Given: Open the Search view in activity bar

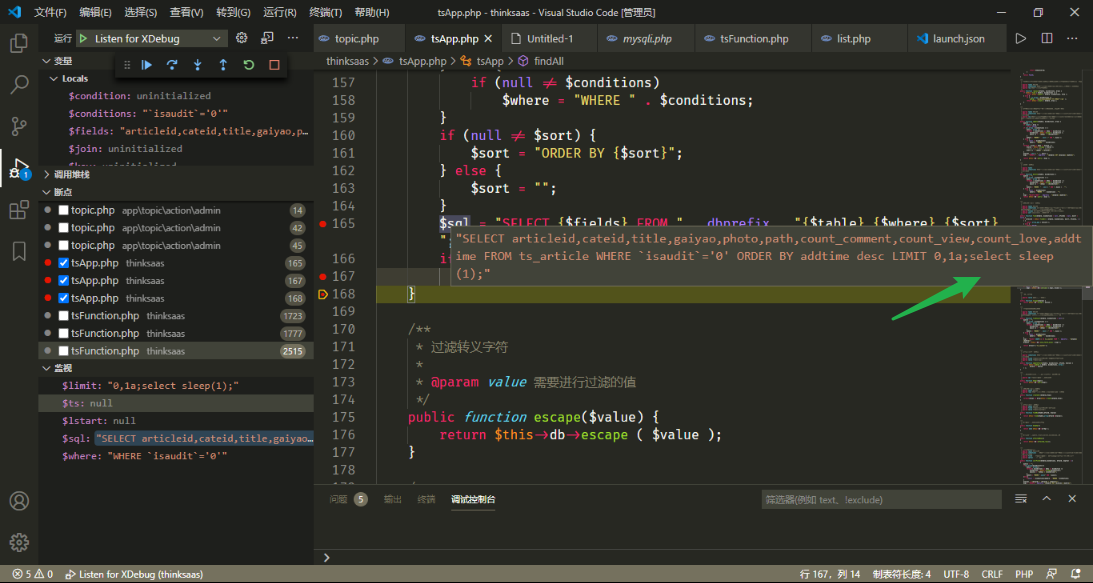Looking at the screenshot, I should click(19, 84).
